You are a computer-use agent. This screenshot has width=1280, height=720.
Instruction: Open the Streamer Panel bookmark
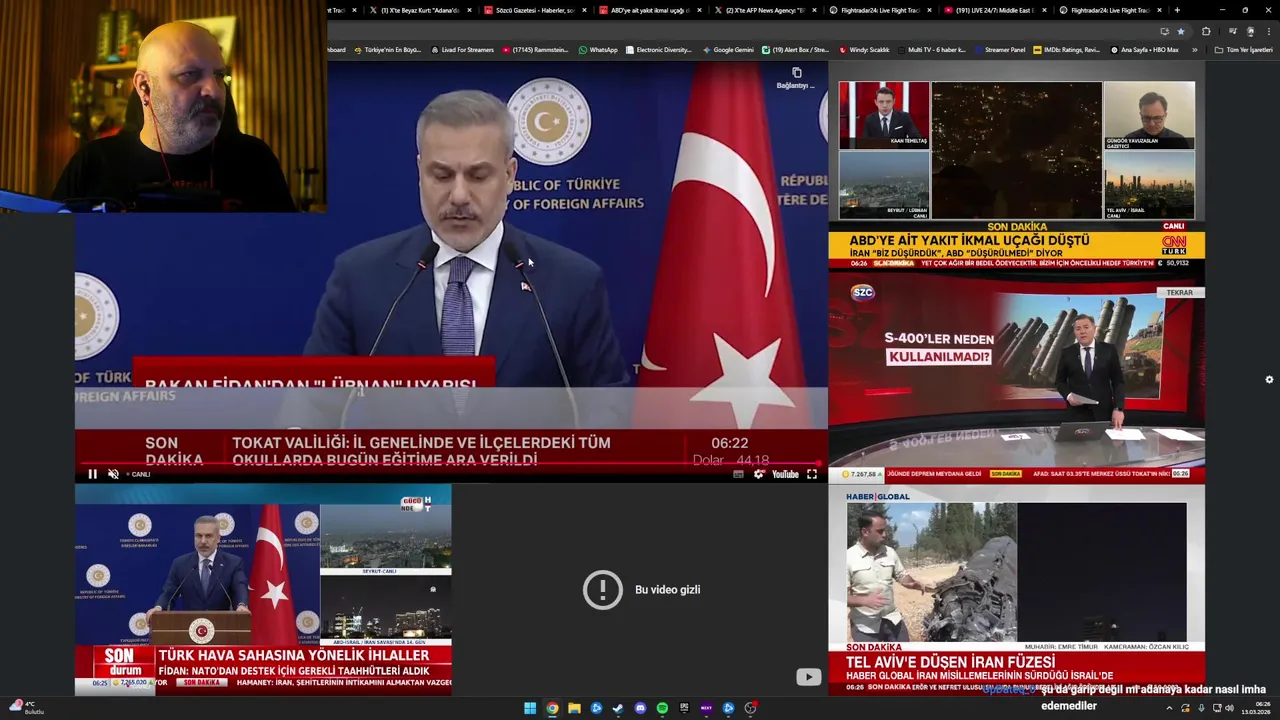click(999, 49)
